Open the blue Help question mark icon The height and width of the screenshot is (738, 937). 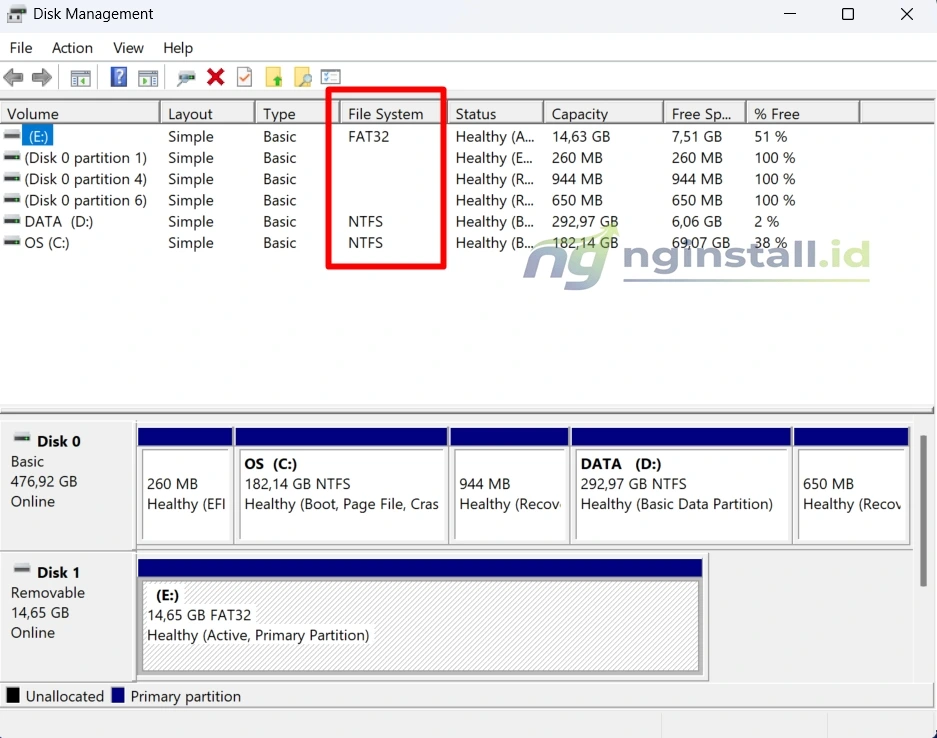pos(119,77)
